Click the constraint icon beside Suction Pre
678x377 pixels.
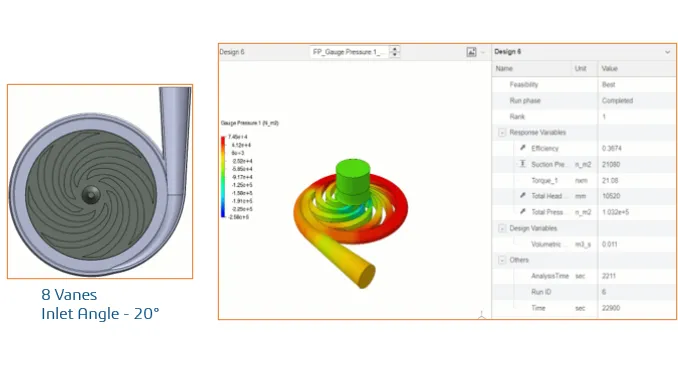[523, 164]
